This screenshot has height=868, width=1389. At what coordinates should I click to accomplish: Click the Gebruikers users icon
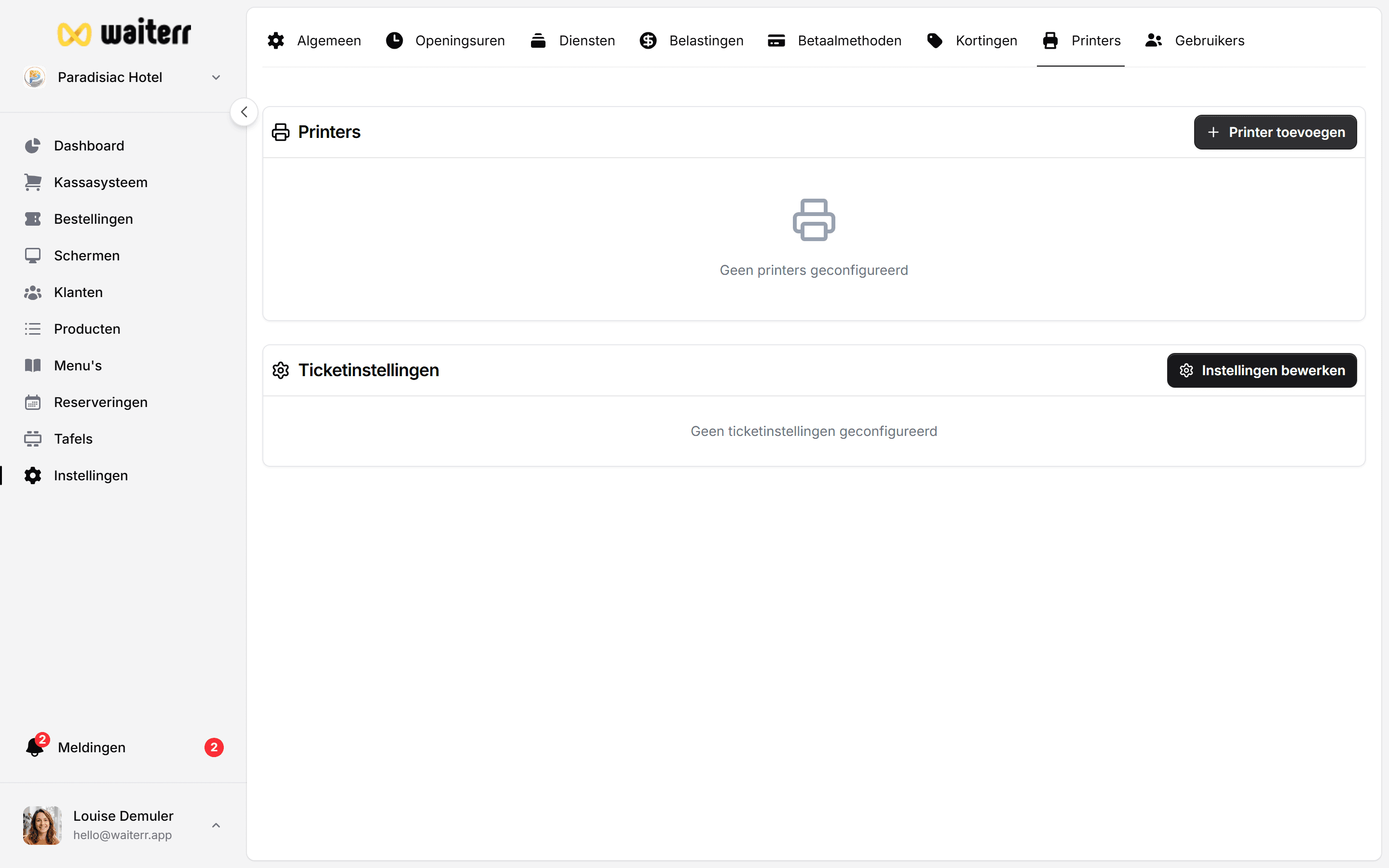tap(1154, 41)
